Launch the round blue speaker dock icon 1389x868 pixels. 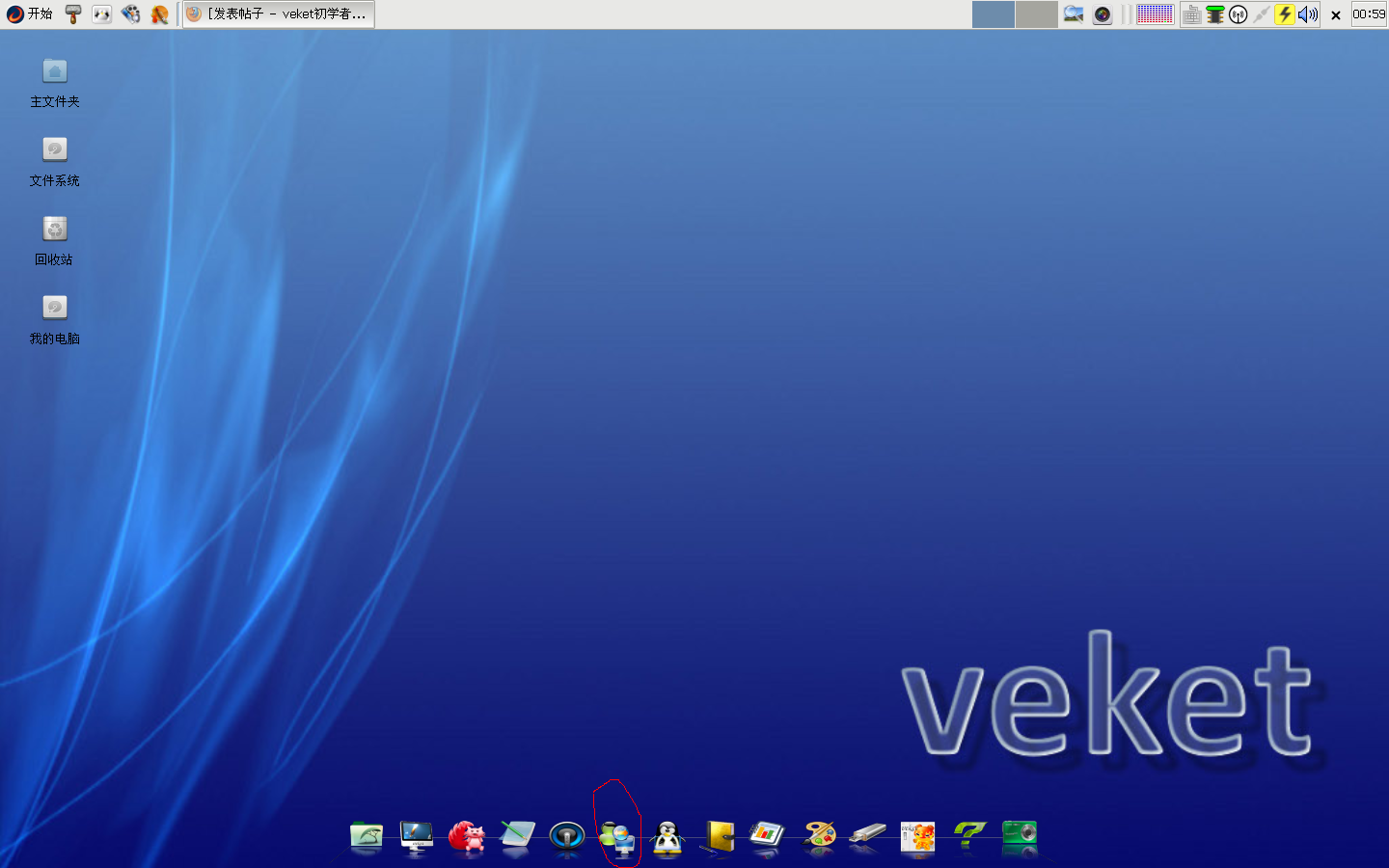coord(567,836)
